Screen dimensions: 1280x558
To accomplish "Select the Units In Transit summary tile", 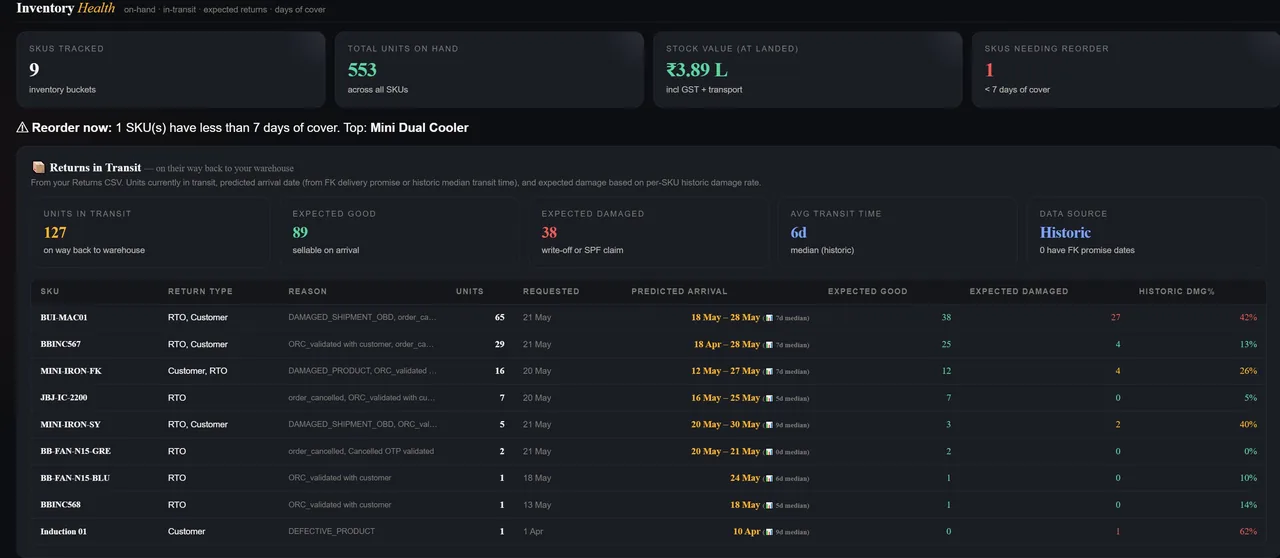I will pos(149,232).
